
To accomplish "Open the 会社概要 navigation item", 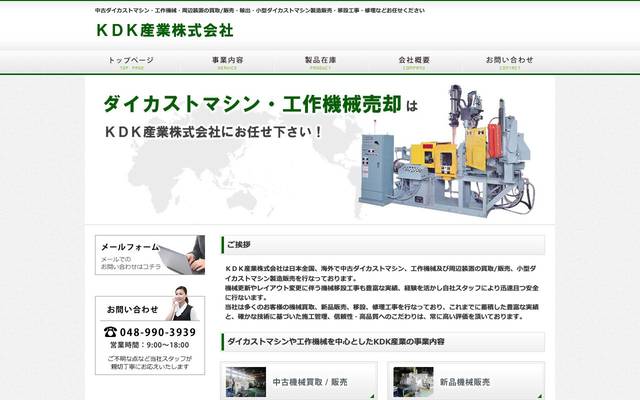I will [414, 62].
